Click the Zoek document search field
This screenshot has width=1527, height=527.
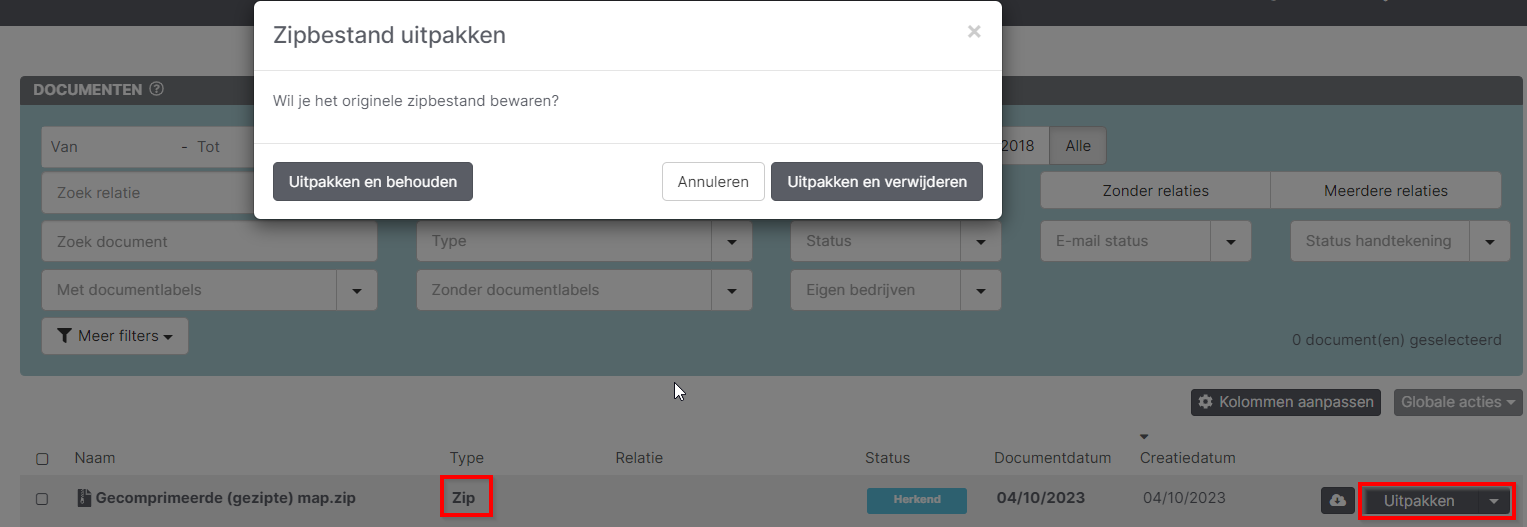coord(209,241)
